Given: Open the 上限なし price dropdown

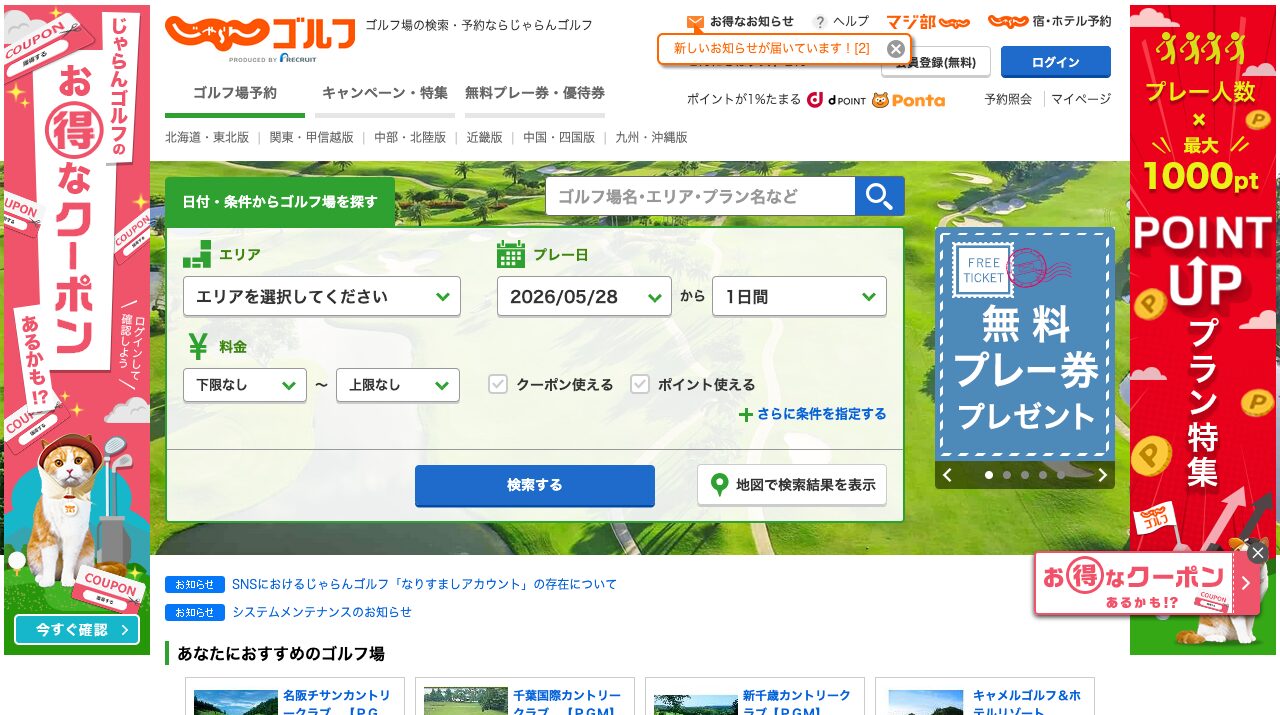Looking at the screenshot, I should [x=398, y=385].
